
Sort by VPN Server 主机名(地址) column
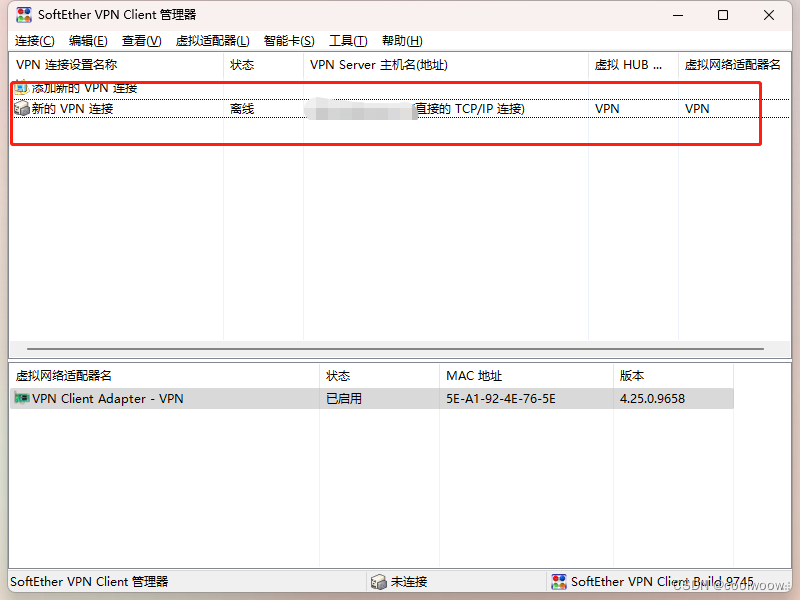click(446, 65)
